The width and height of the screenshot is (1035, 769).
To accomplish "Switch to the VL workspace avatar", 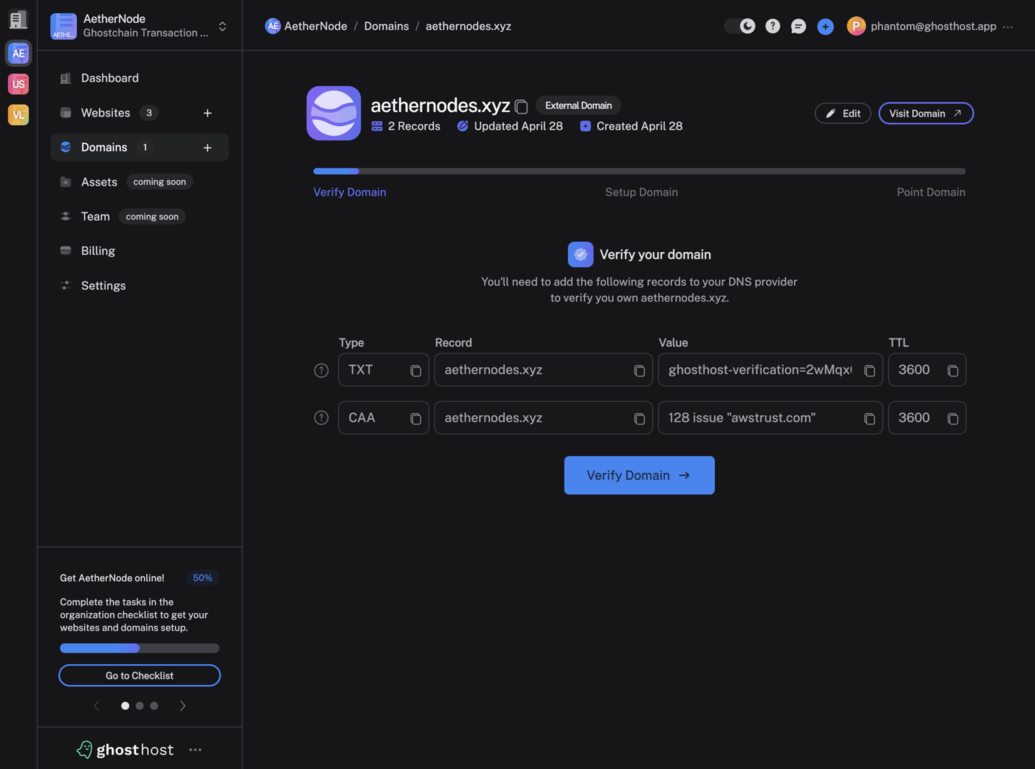I will (x=18, y=115).
